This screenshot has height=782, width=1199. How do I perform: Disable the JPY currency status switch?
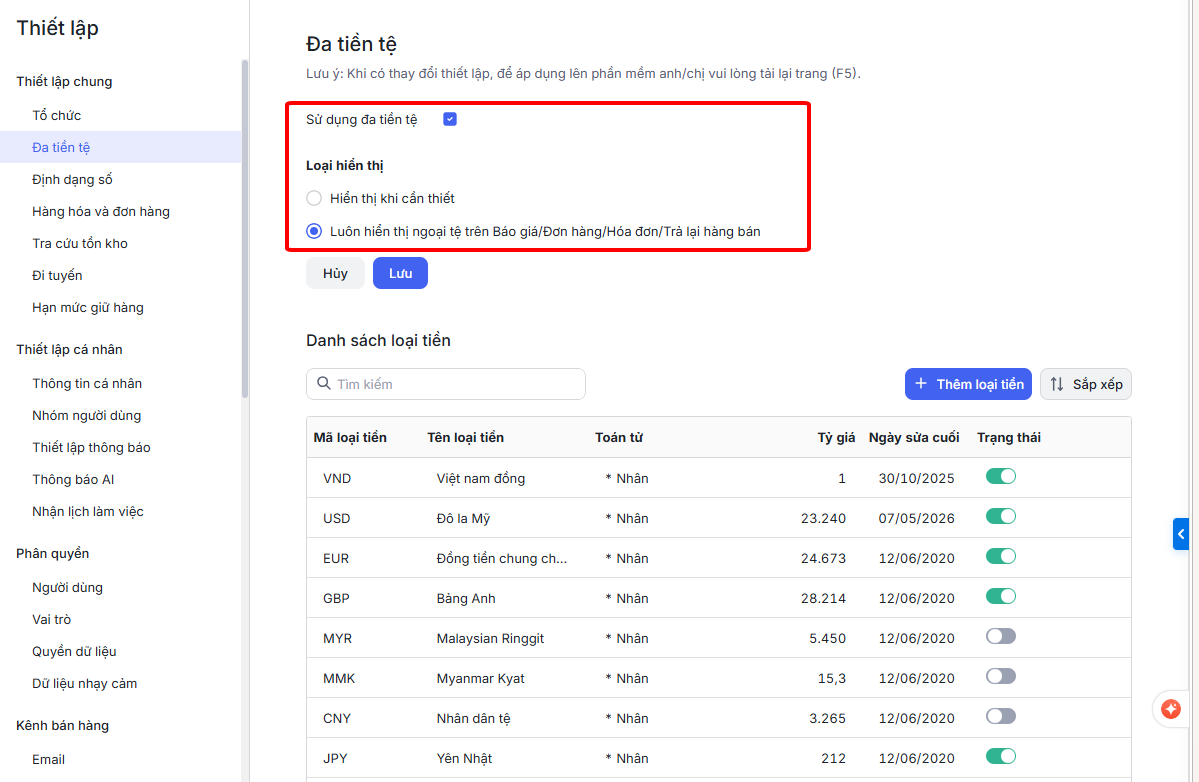[1000, 756]
